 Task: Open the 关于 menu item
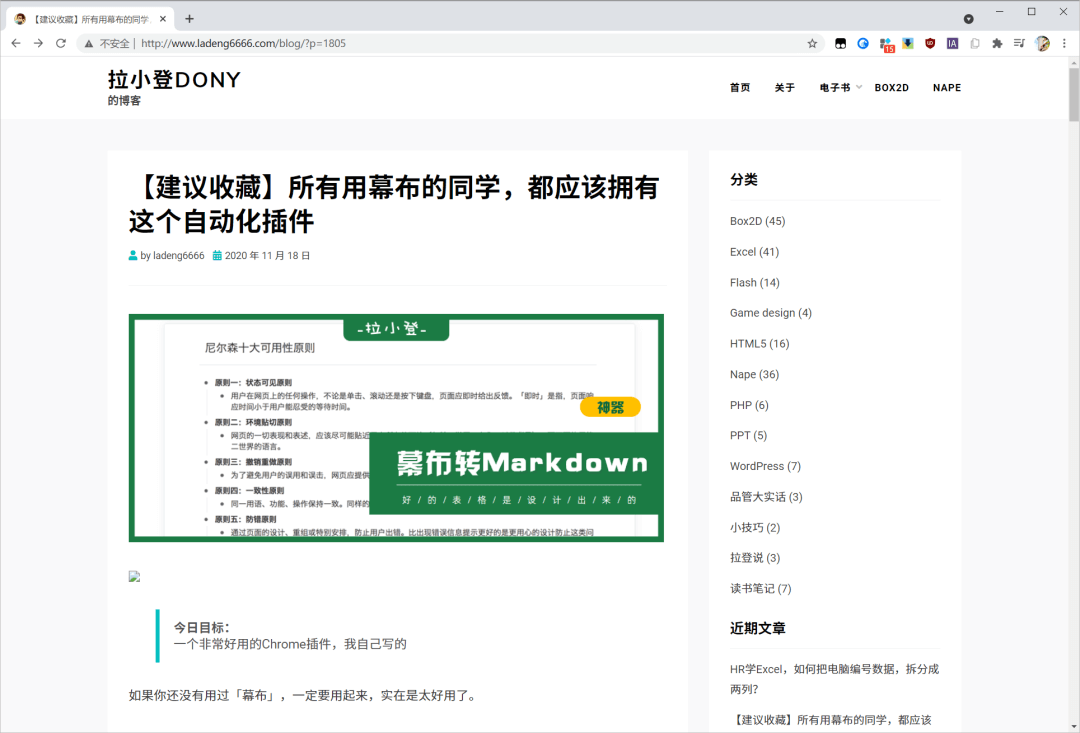pyautogui.click(x=785, y=87)
